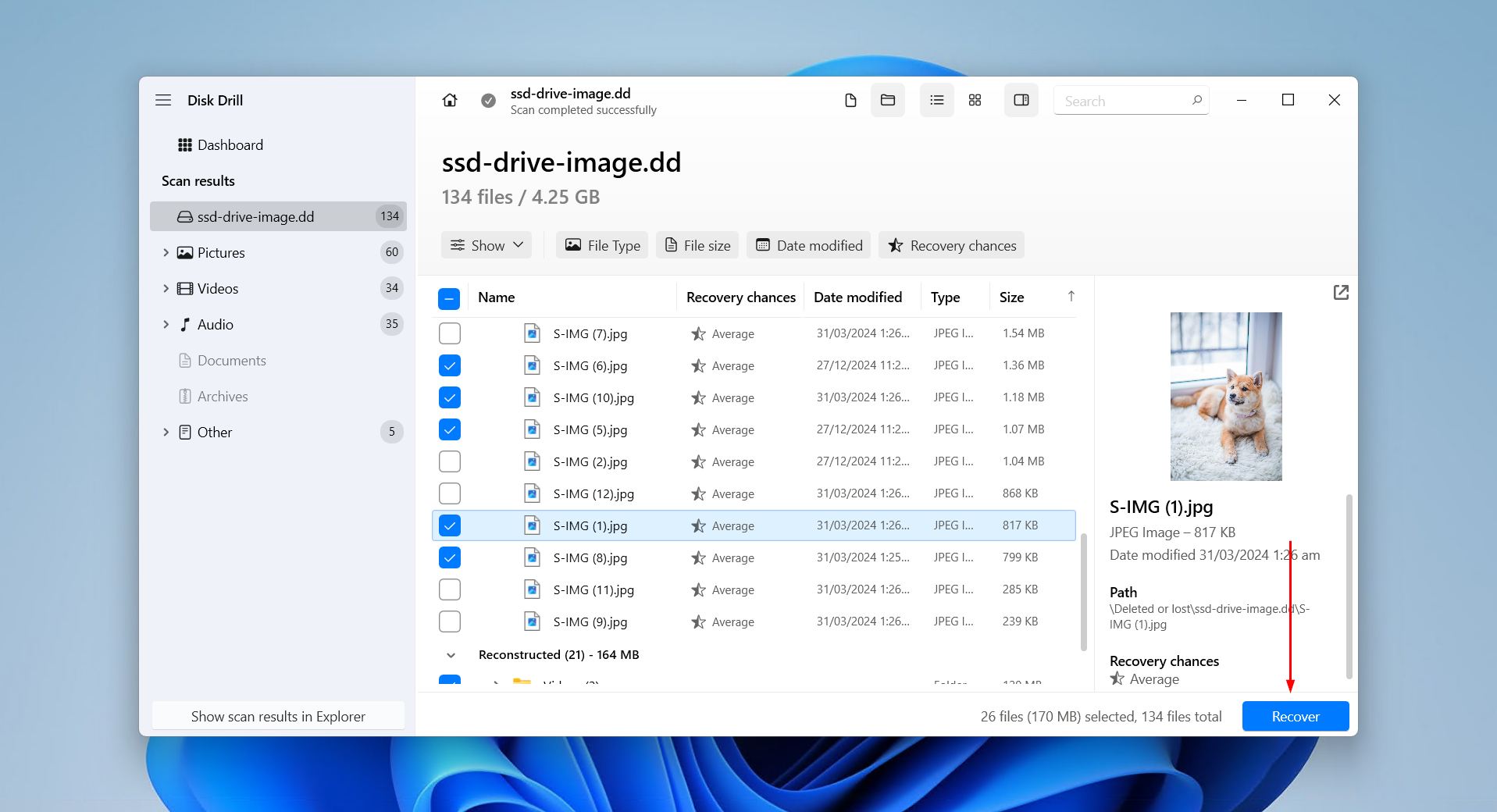Viewport: 1497px width, 812px height.
Task: Uncheck the S-IMG (8).jpg checkbox
Action: [x=450, y=557]
